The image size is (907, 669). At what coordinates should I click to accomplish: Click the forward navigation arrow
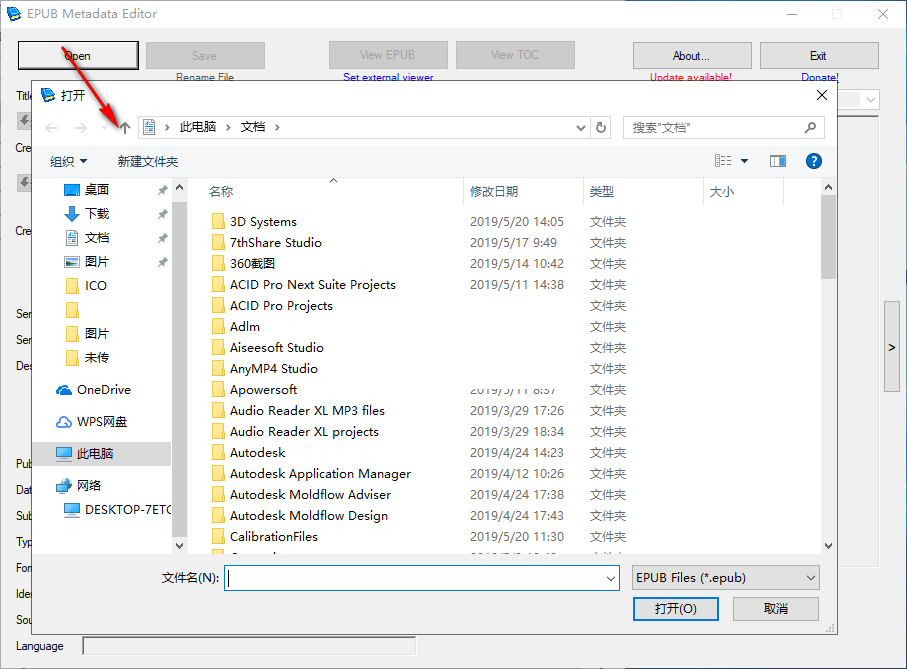(80, 128)
